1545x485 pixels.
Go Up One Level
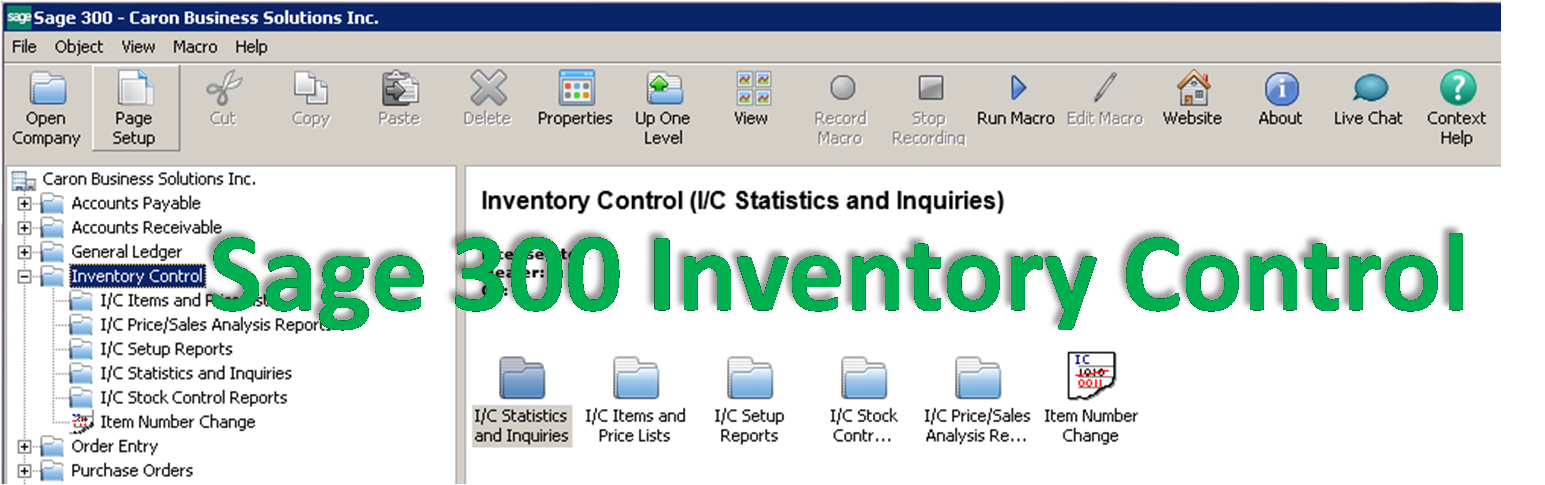click(663, 108)
